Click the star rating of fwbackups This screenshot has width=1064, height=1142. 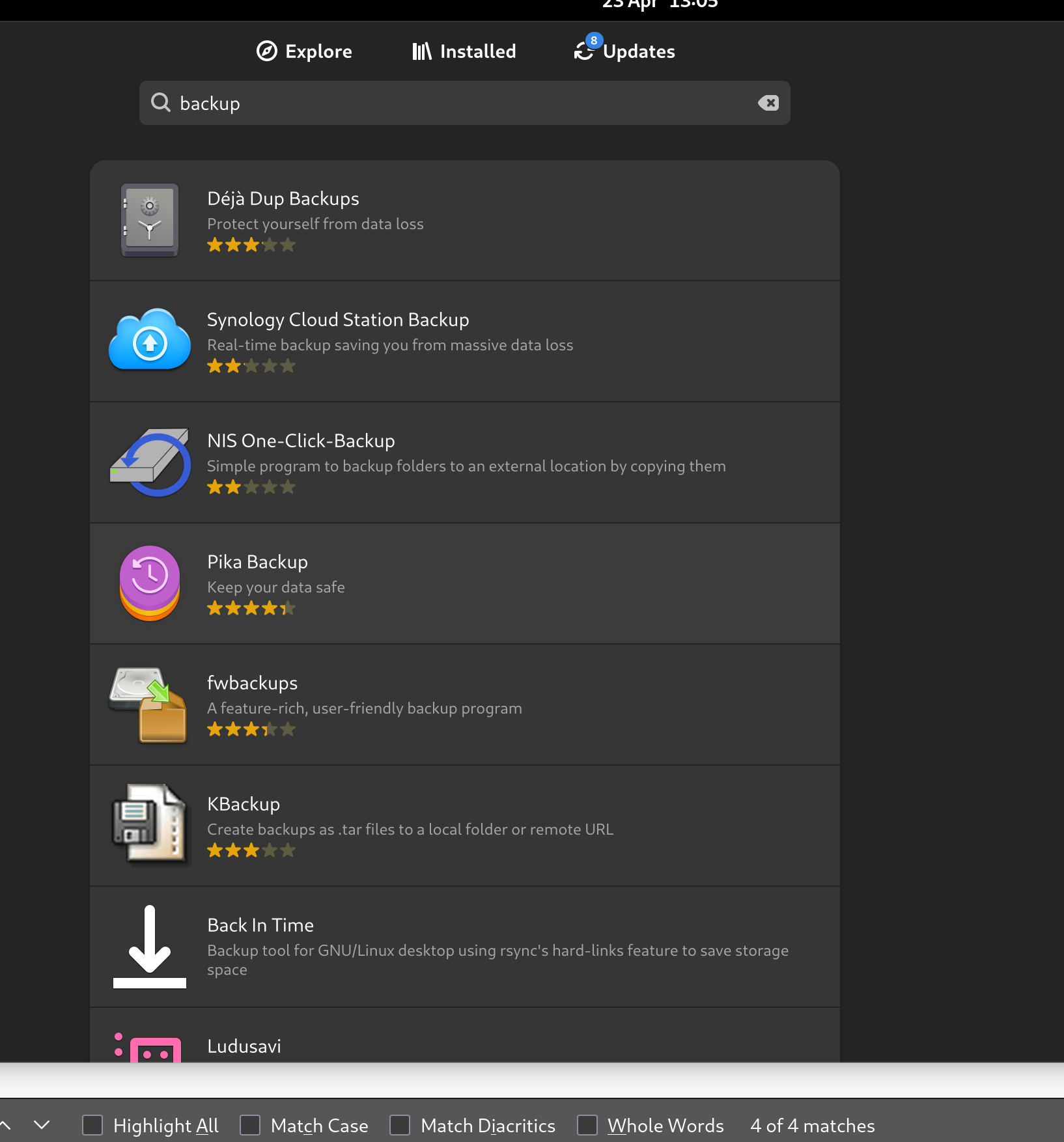(251, 730)
